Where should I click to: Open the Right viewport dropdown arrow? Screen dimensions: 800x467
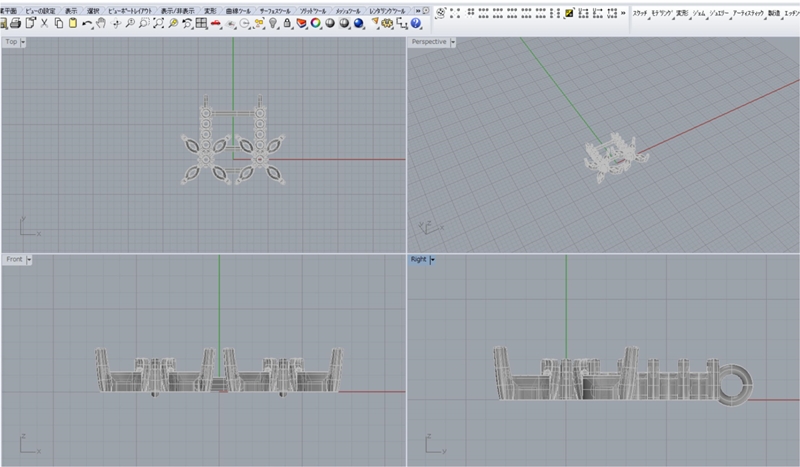pyautogui.click(x=433, y=260)
